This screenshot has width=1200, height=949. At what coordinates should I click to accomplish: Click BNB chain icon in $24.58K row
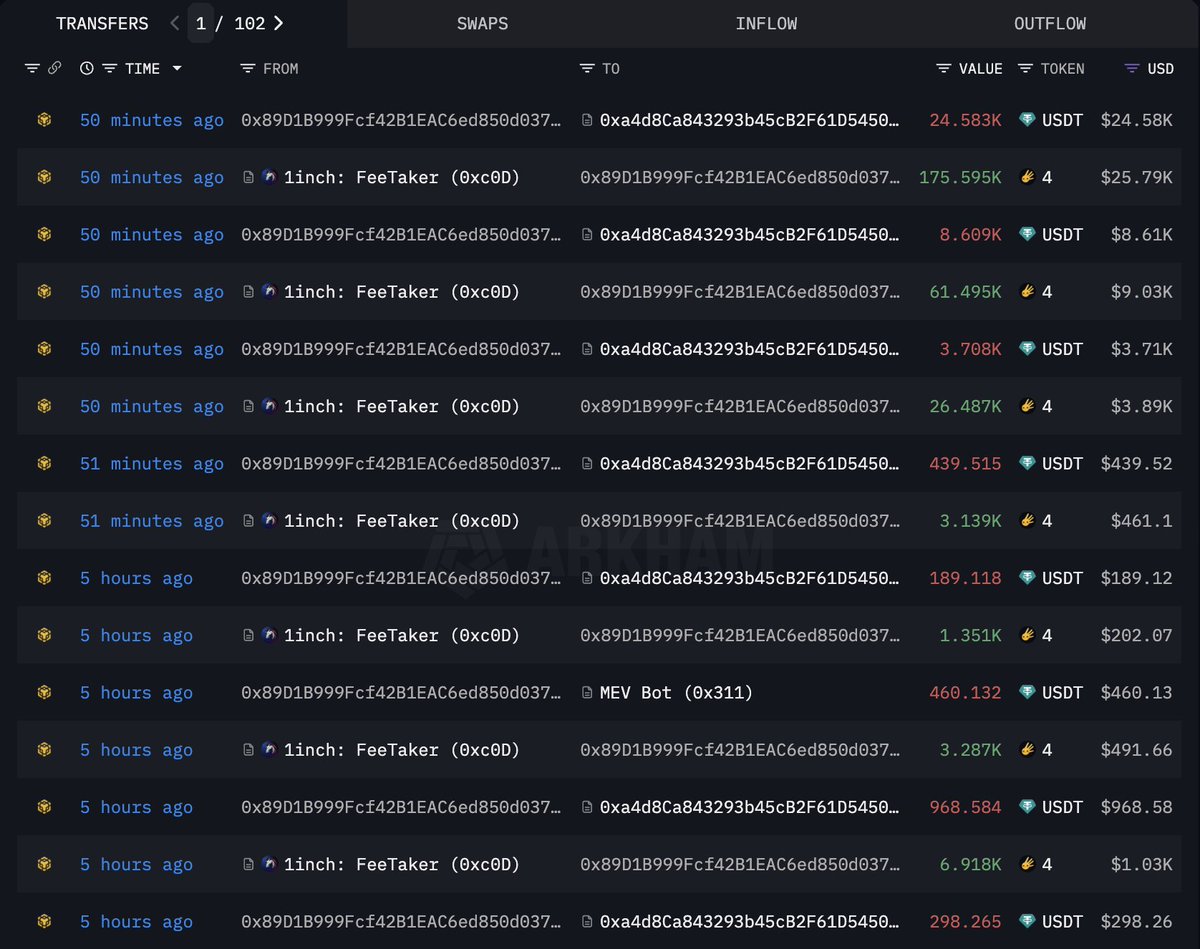coord(44,120)
